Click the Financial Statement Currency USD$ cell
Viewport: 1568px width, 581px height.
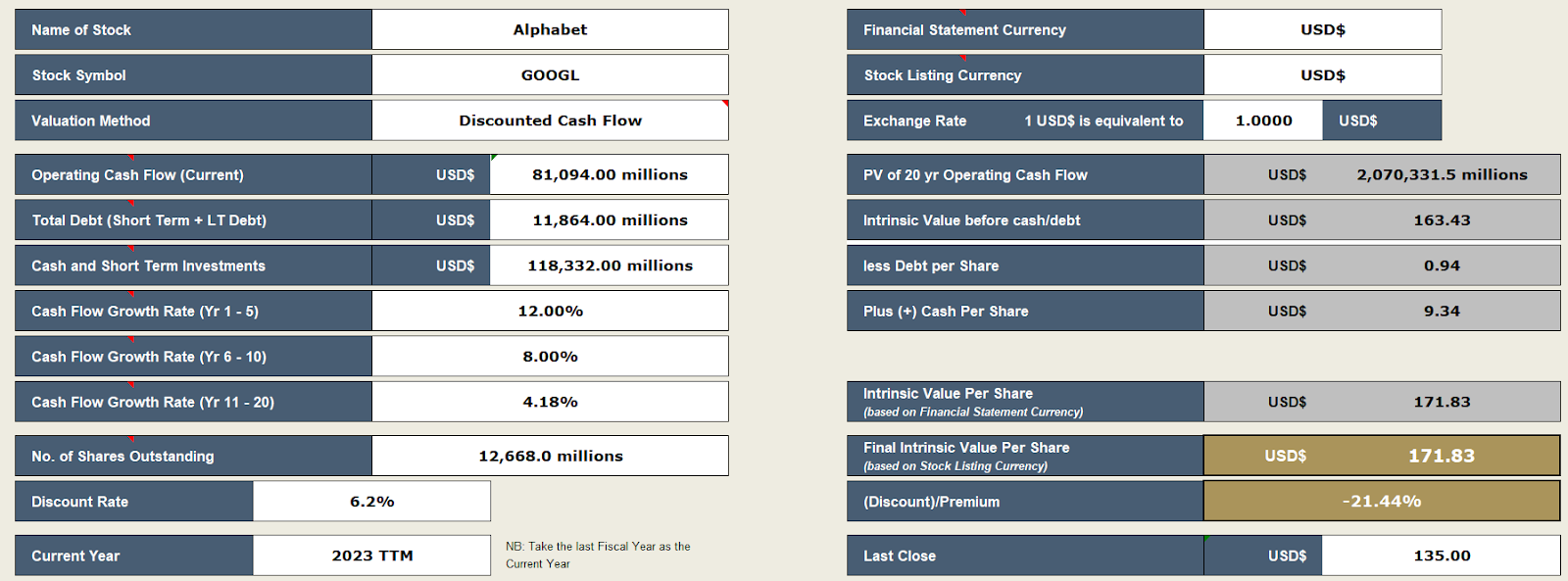click(x=1322, y=29)
